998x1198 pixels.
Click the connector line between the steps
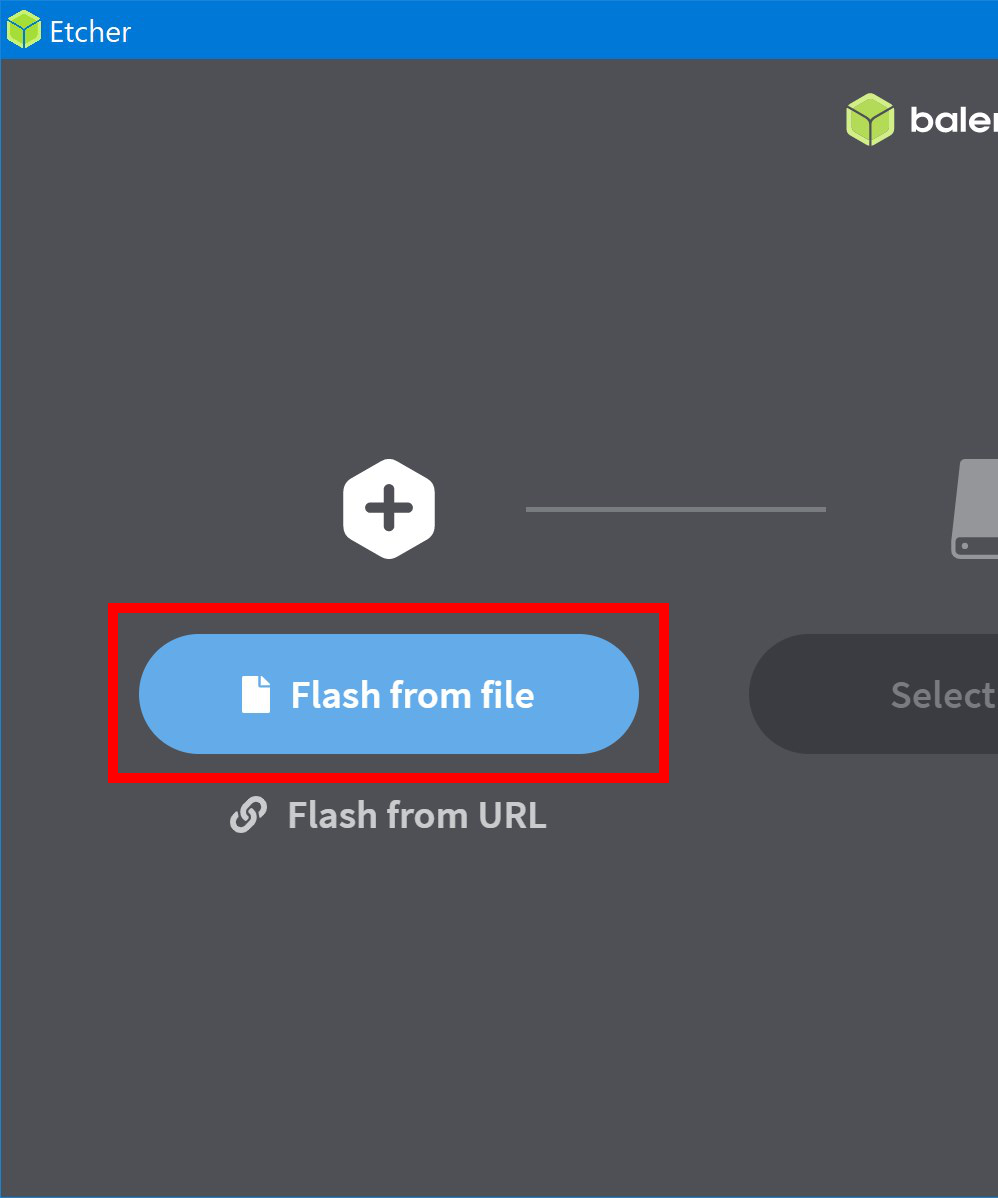tap(676, 509)
